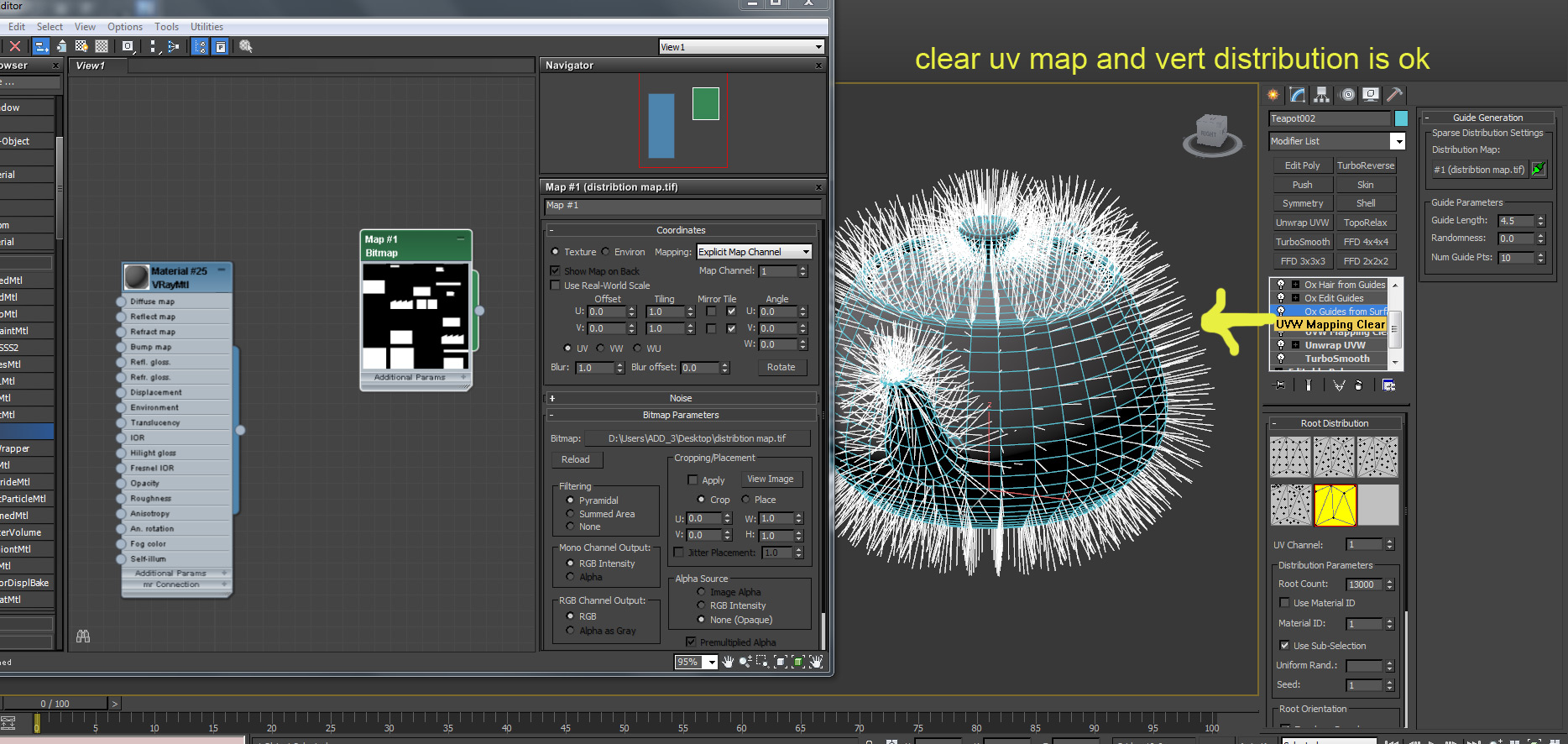Select the Summed Area filtering option
Image resolution: width=1568 pixels, height=744 pixels.
coord(571,514)
